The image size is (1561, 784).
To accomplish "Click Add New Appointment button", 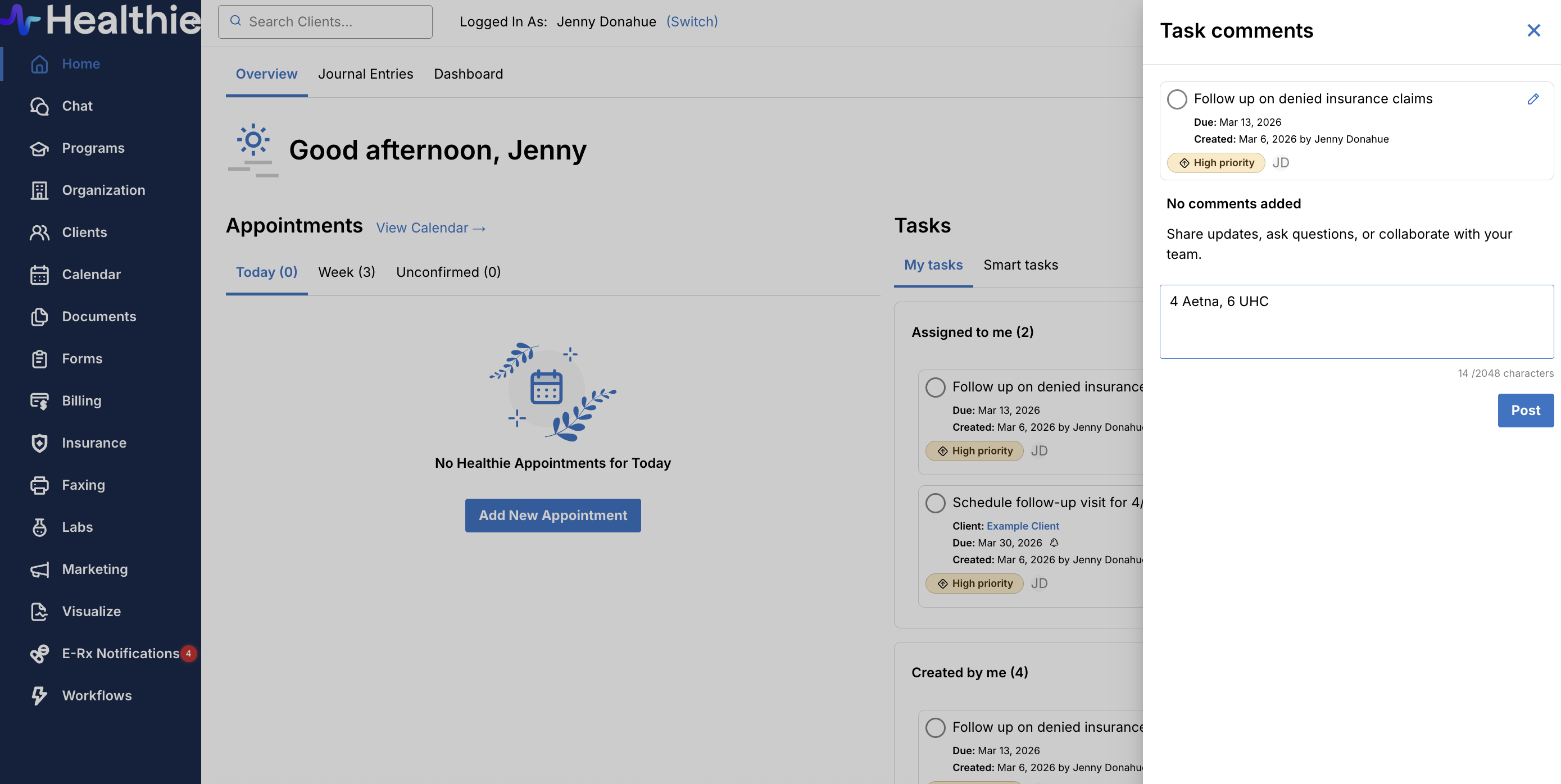I will 552,516.
